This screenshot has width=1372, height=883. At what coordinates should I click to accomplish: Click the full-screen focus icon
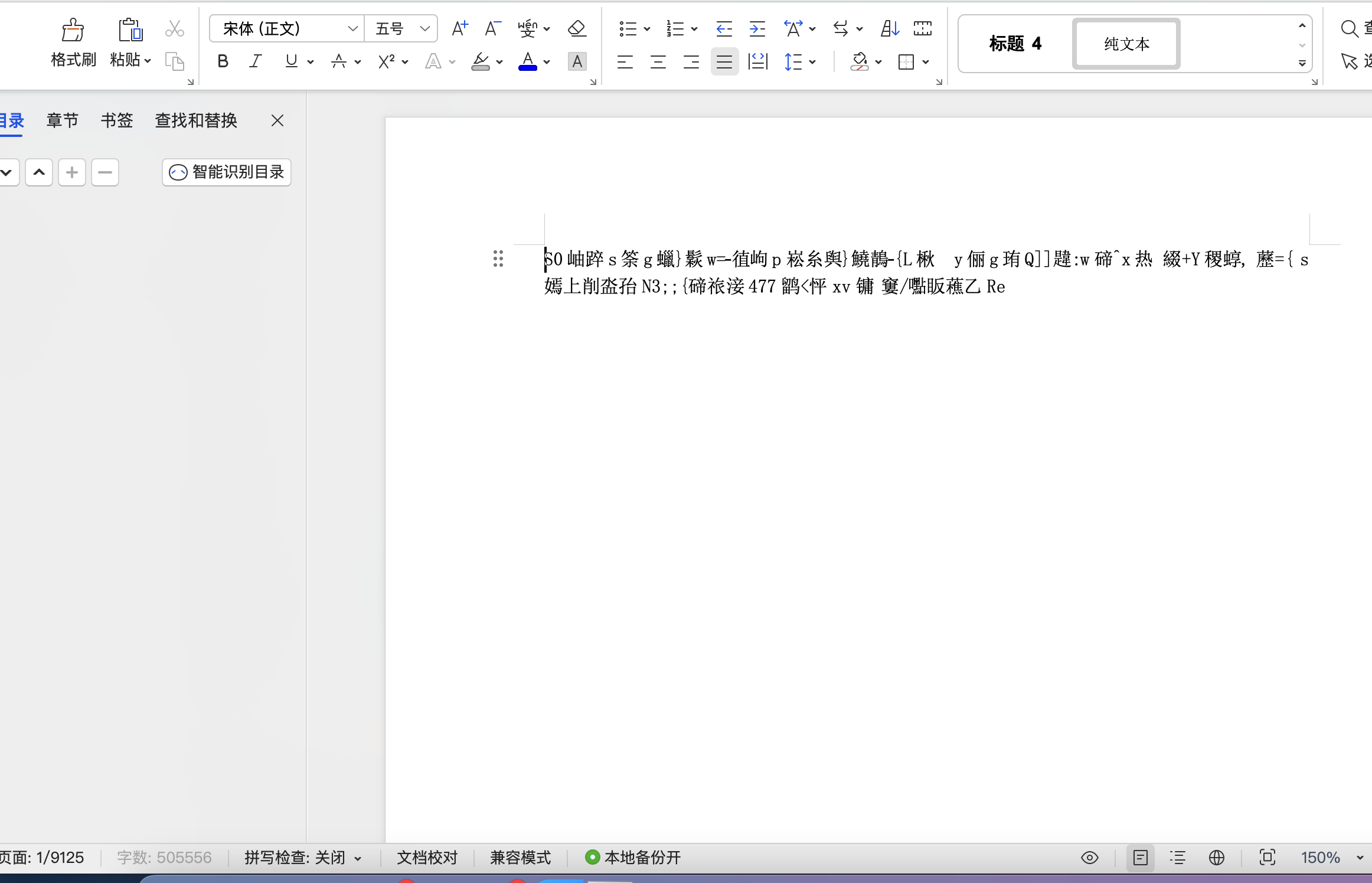tap(1268, 857)
